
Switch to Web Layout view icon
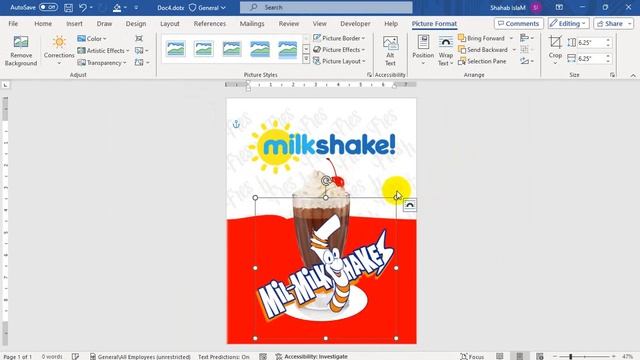click(x=540, y=356)
